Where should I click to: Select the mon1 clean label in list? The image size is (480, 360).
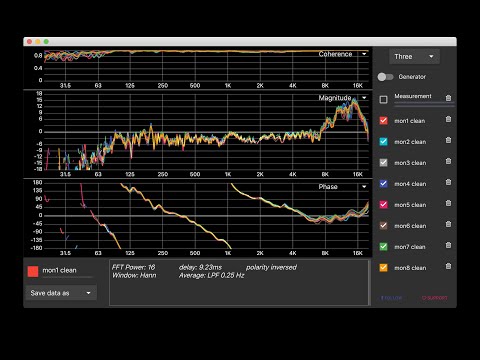pyautogui.click(x=410, y=121)
